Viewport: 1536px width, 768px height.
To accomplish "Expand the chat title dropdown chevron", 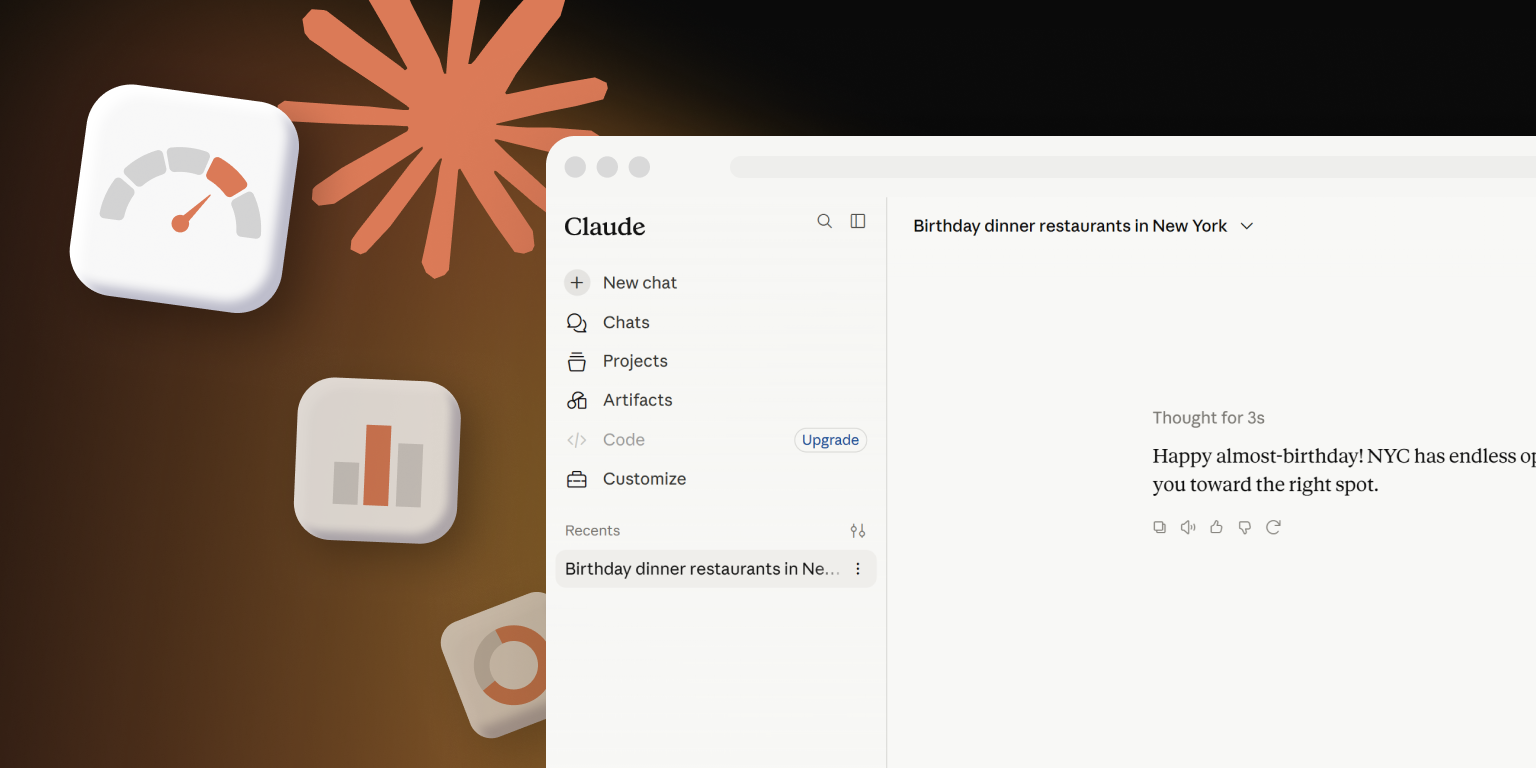I will [1247, 226].
